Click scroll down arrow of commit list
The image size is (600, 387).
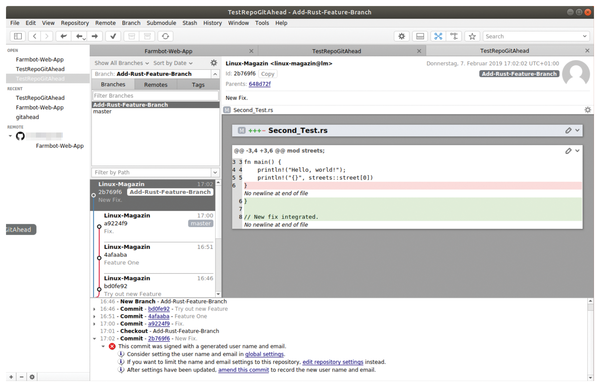point(218,294)
